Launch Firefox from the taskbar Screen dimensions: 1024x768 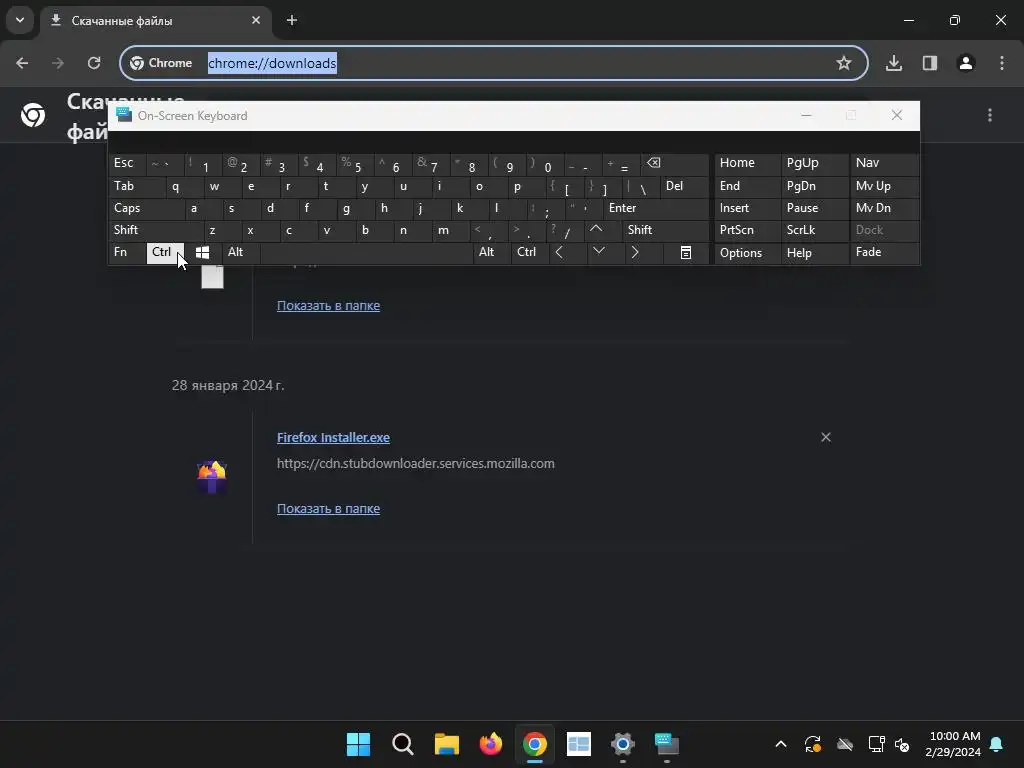click(x=490, y=744)
